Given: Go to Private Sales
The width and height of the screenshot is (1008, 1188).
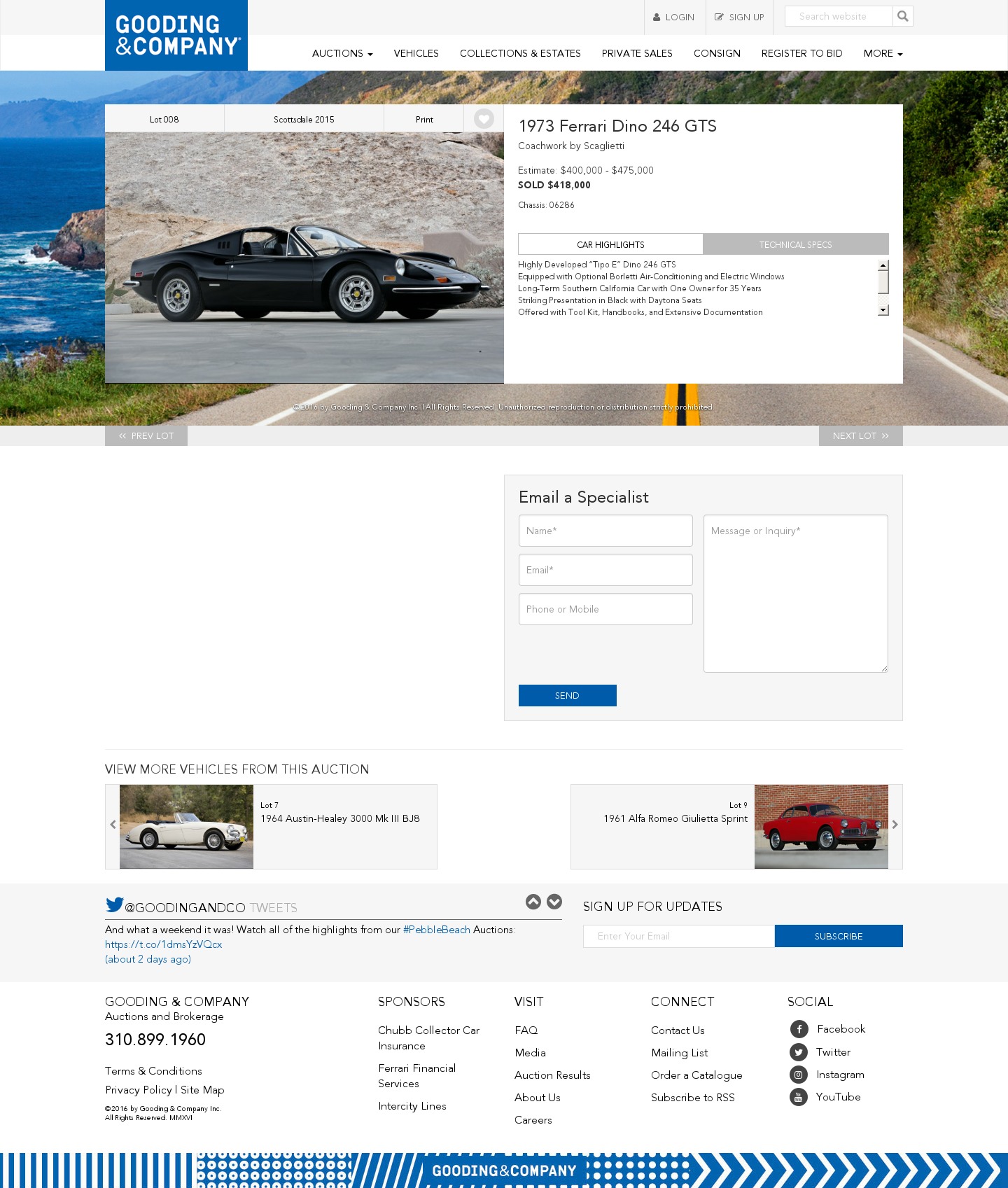Looking at the screenshot, I should pyautogui.click(x=637, y=53).
